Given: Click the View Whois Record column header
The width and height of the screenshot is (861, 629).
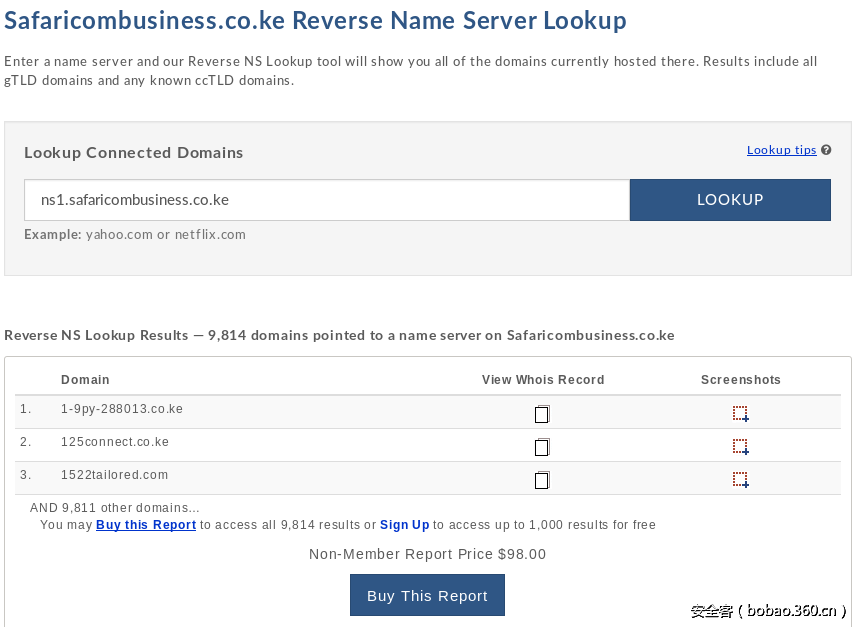Looking at the screenshot, I should point(543,380).
